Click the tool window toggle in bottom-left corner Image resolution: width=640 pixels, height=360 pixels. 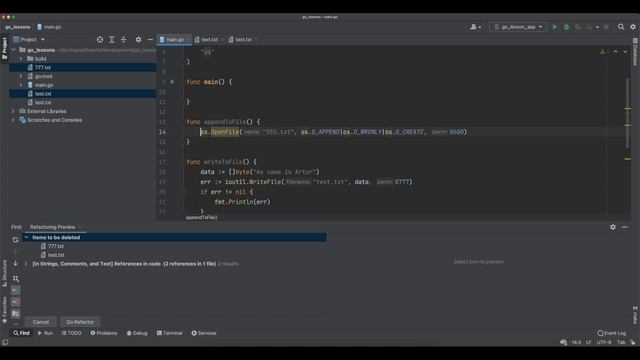(5, 342)
